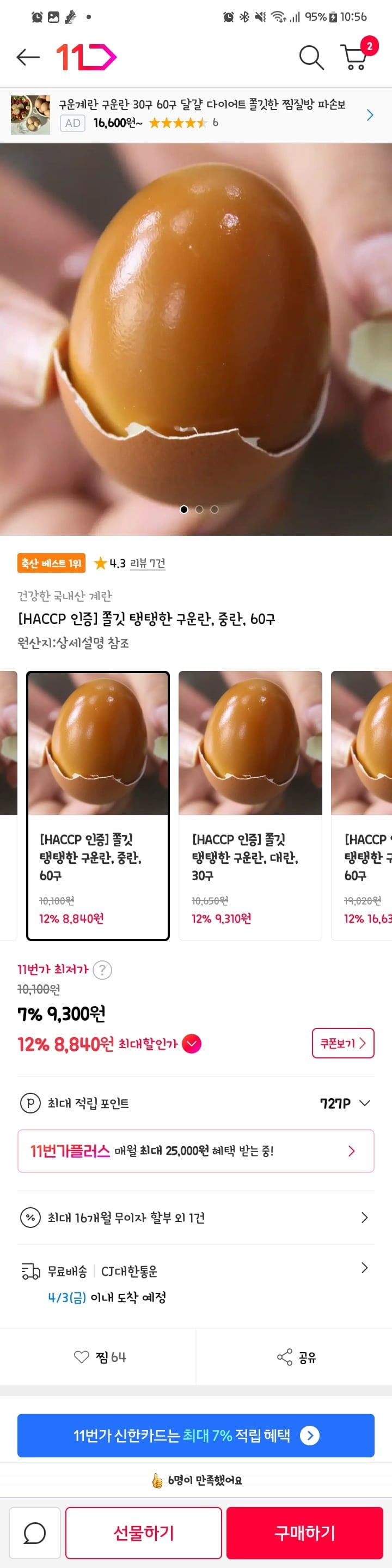Open the chat bubble inquiry icon
392x1568 pixels.
point(35,1533)
